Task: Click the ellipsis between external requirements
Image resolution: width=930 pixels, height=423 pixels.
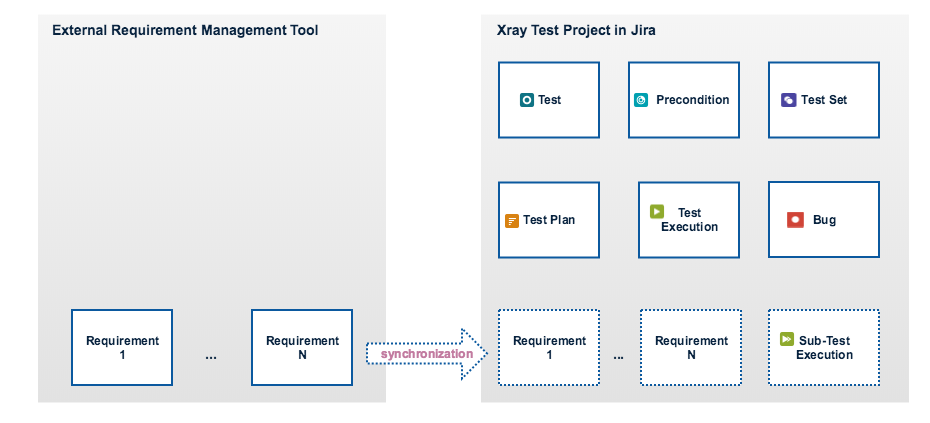Action: click(x=211, y=358)
